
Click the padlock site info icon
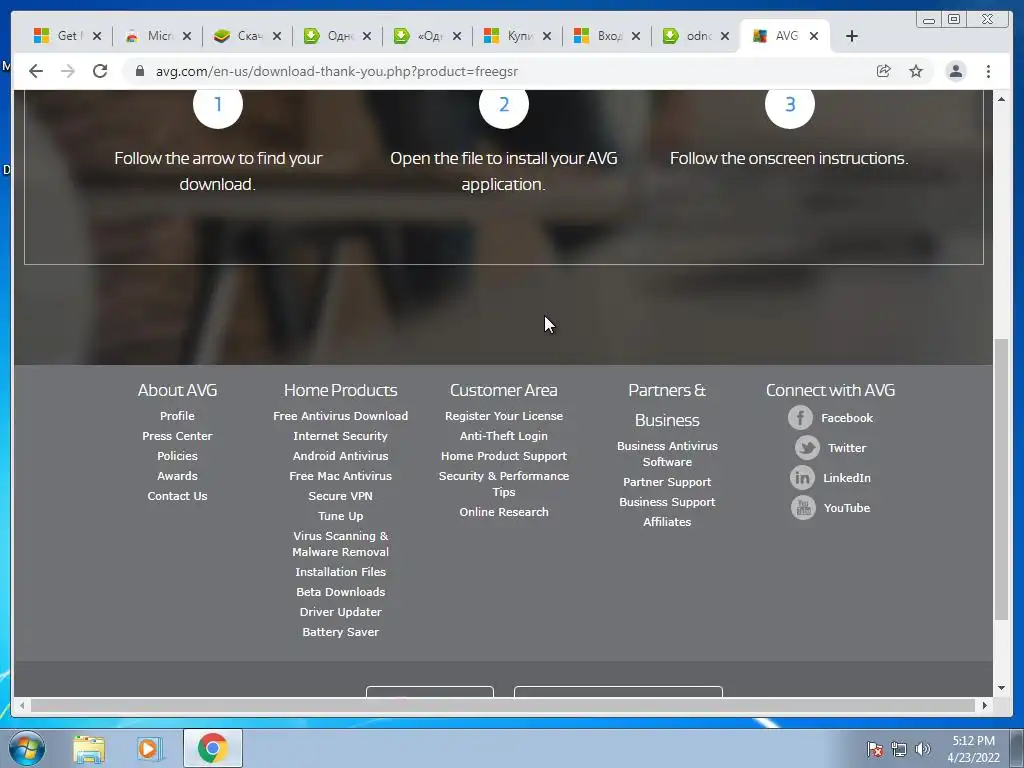point(139,71)
